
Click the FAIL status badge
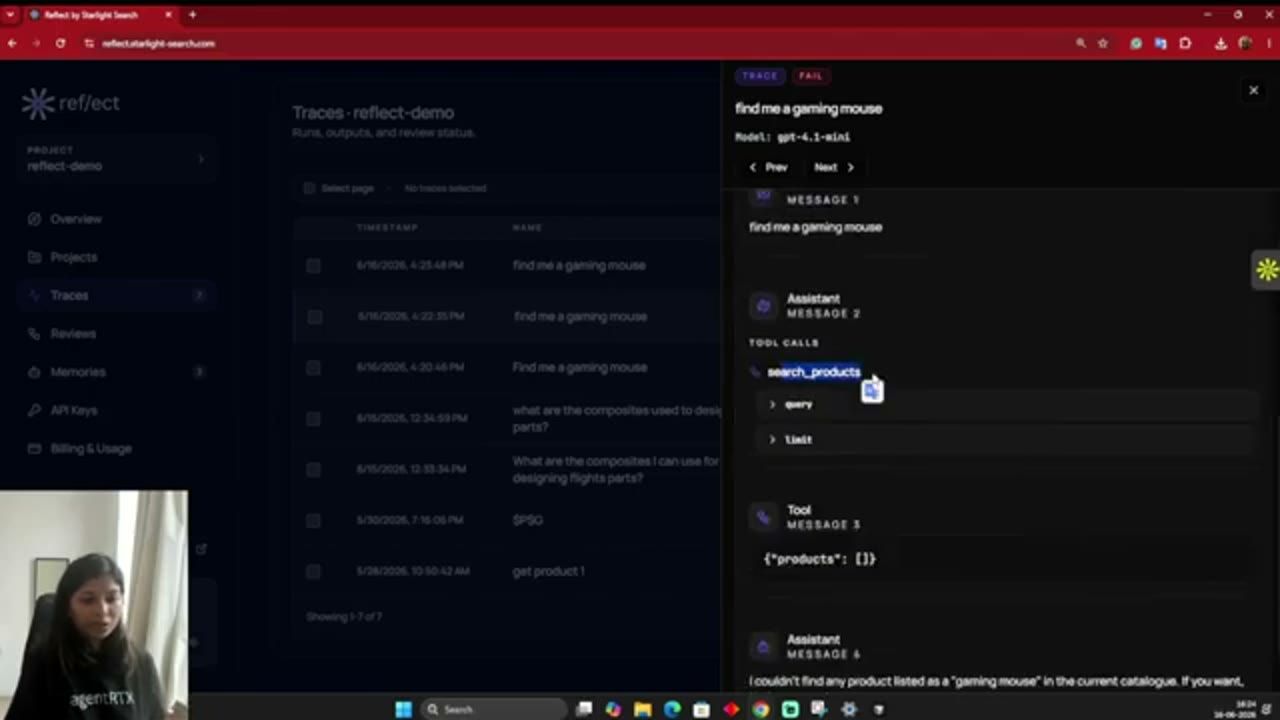(810, 76)
